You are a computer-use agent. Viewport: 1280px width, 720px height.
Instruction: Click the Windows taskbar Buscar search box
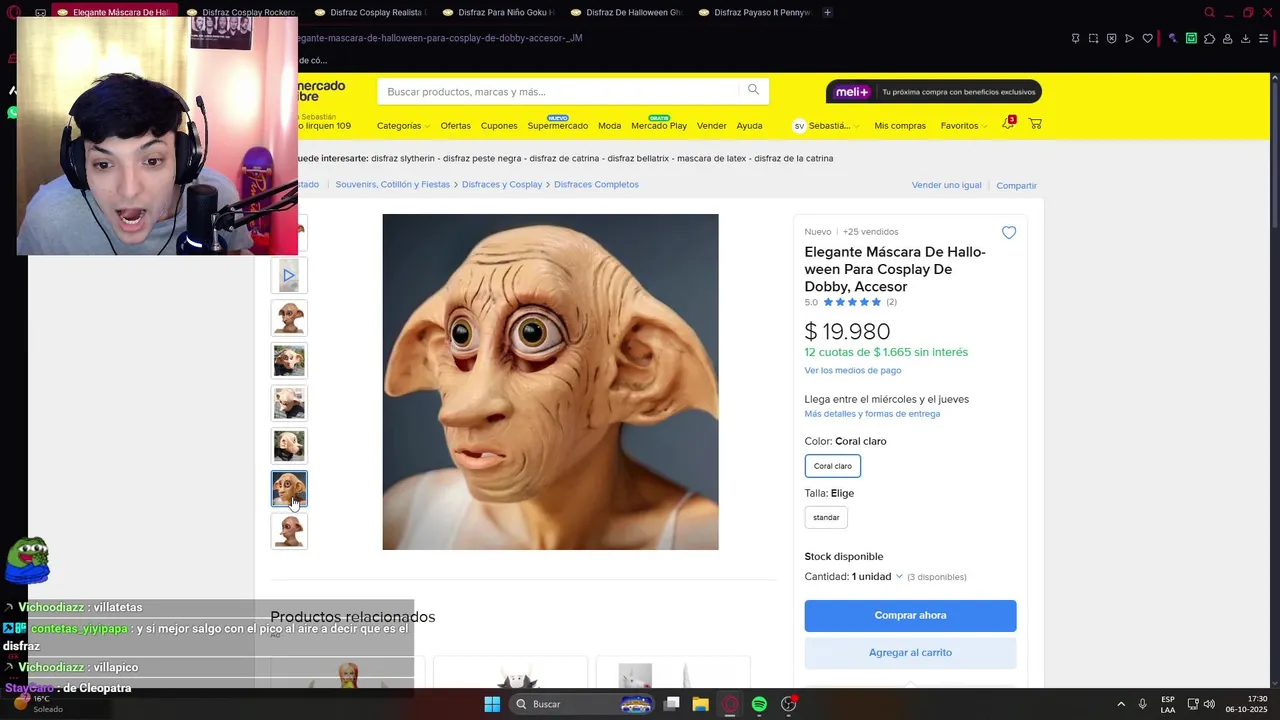(x=583, y=704)
